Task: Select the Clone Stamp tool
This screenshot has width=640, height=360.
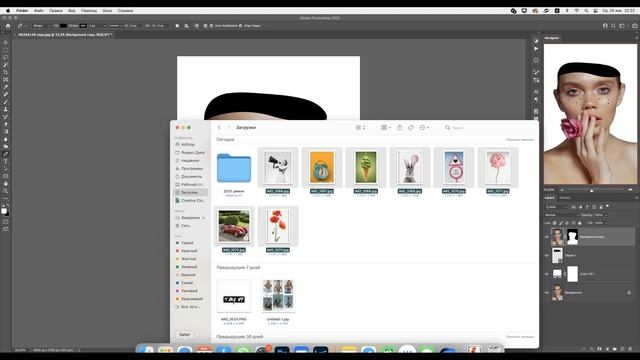Action: pos(6,109)
